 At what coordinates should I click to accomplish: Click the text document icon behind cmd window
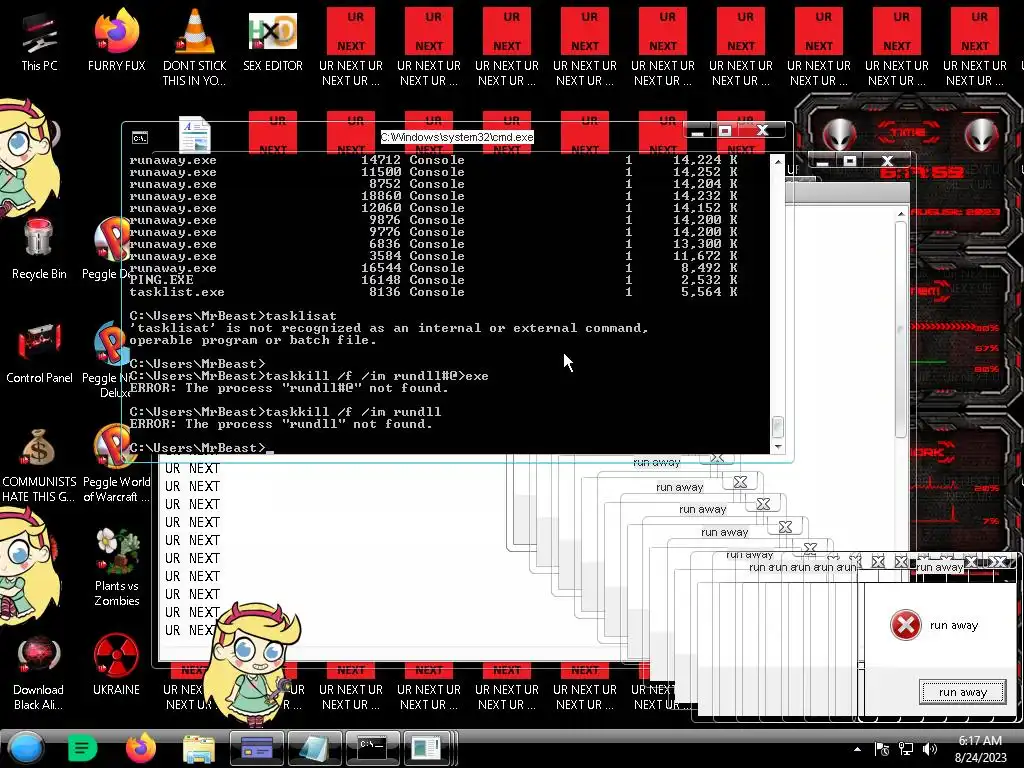tap(195, 135)
